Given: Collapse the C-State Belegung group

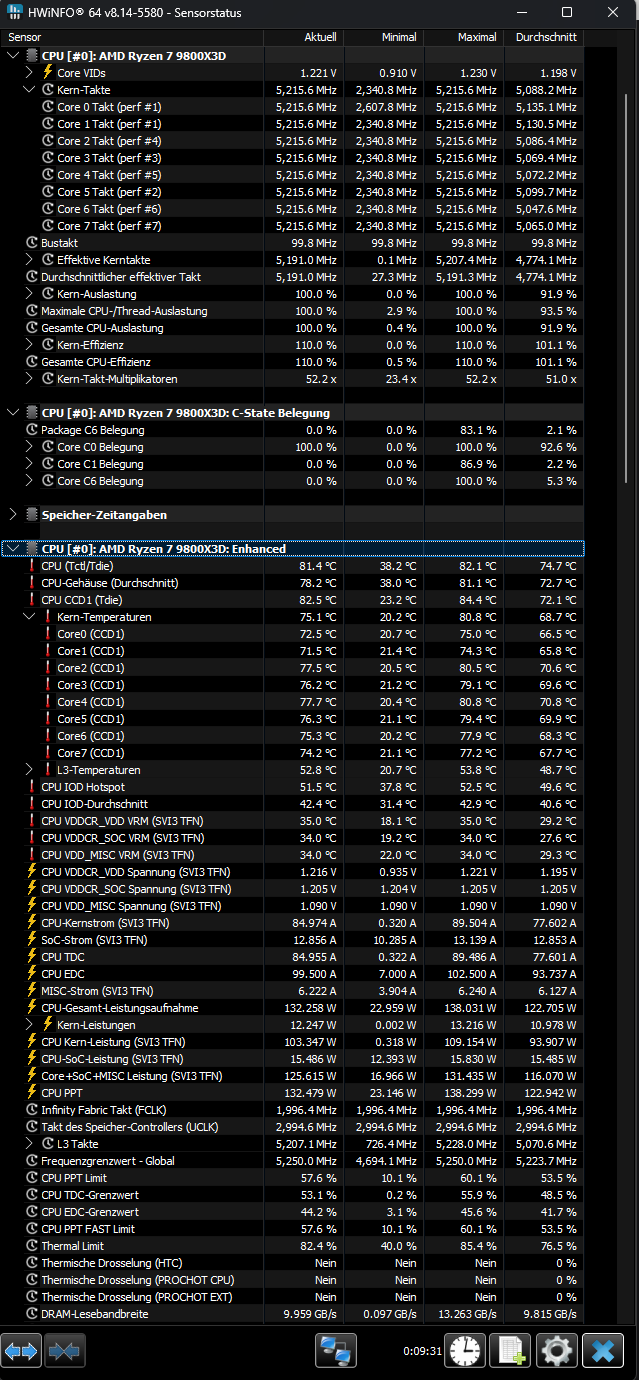Looking at the screenshot, I should click(x=12, y=413).
